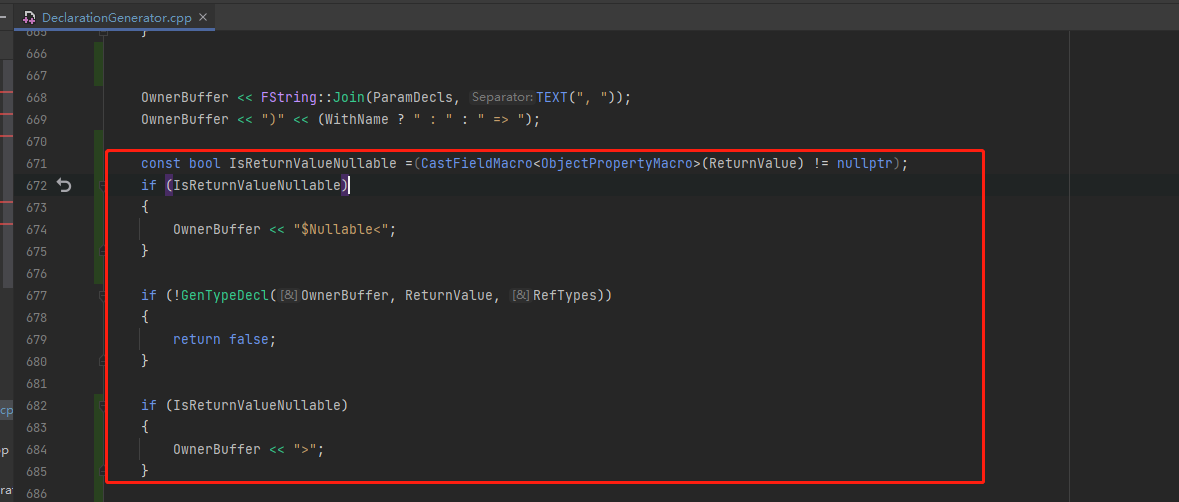Click line number 684 in the gutter
The image size is (1179, 502).
click(36, 450)
